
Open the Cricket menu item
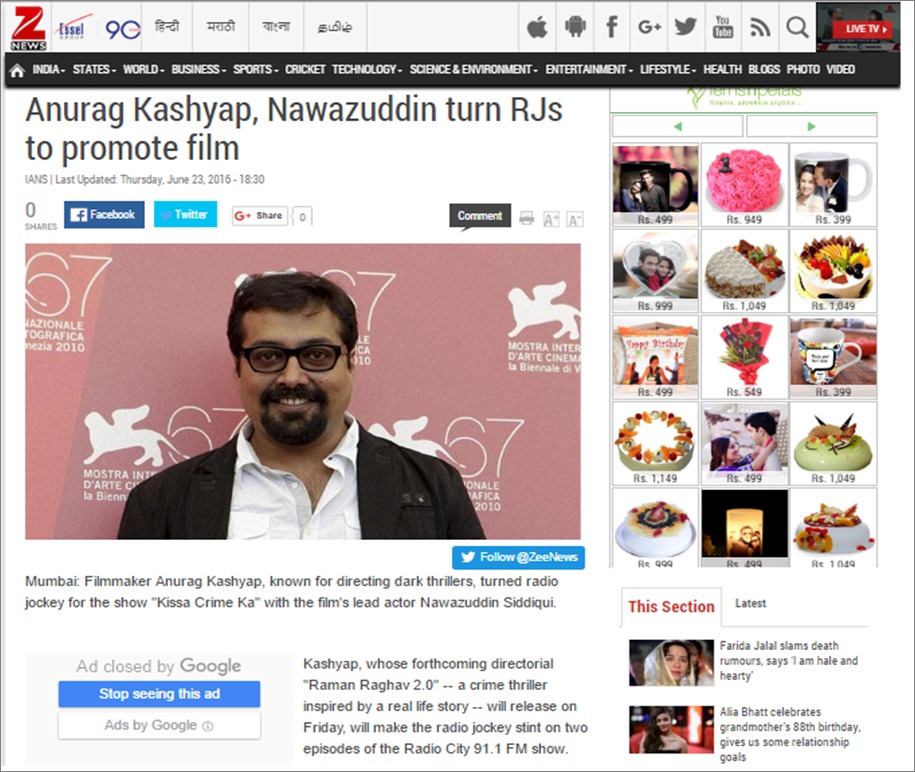(x=305, y=70)
